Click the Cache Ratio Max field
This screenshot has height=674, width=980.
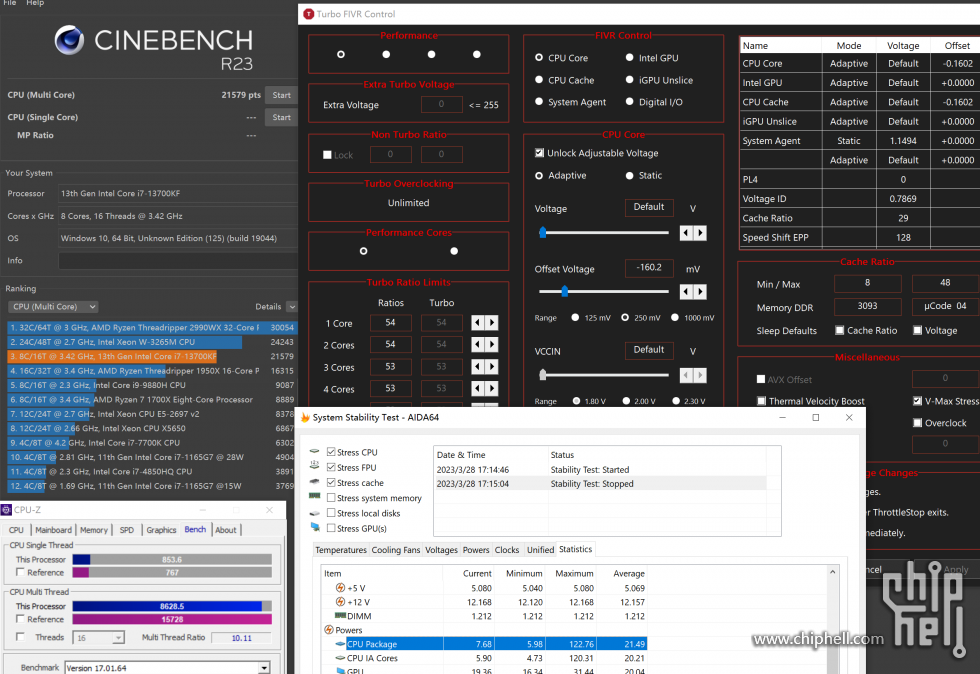[x=945, y=283]
